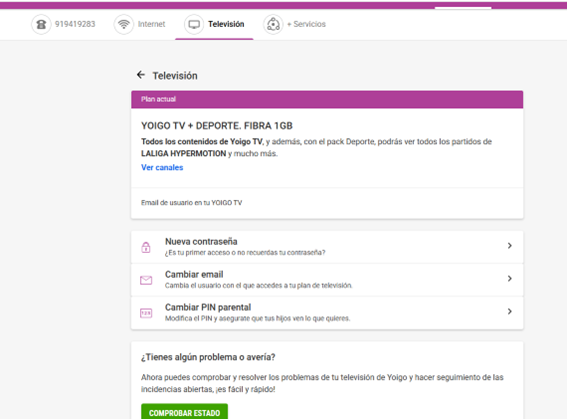The width and height of the screenshot is (567, 419).
Task: Open the Cambiar PIN parental option title
Action: click(x=208, y=307)
